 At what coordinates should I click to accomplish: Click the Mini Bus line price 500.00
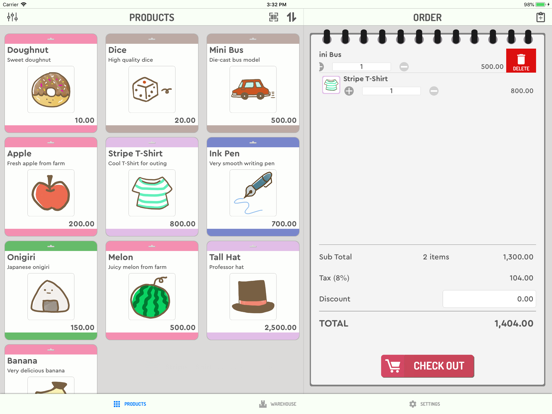pyautogui.click(x=492, y=67)
